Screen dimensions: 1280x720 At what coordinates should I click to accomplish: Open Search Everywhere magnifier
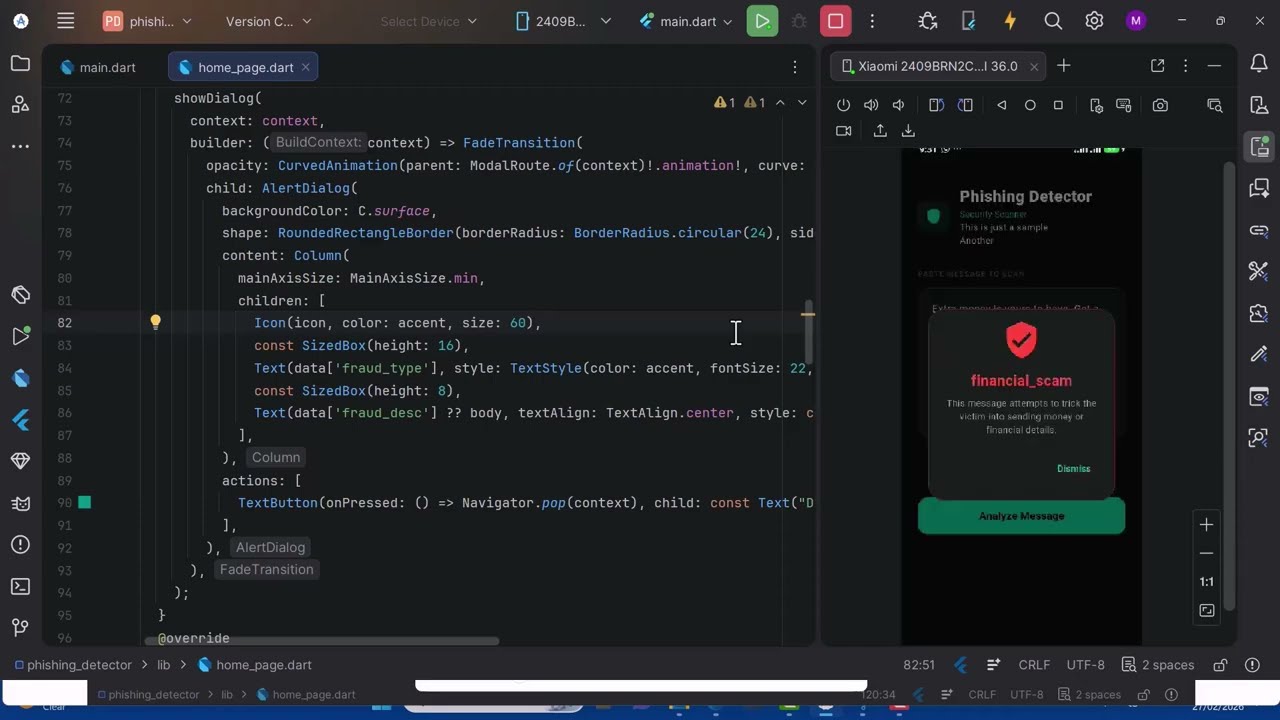1053,21
